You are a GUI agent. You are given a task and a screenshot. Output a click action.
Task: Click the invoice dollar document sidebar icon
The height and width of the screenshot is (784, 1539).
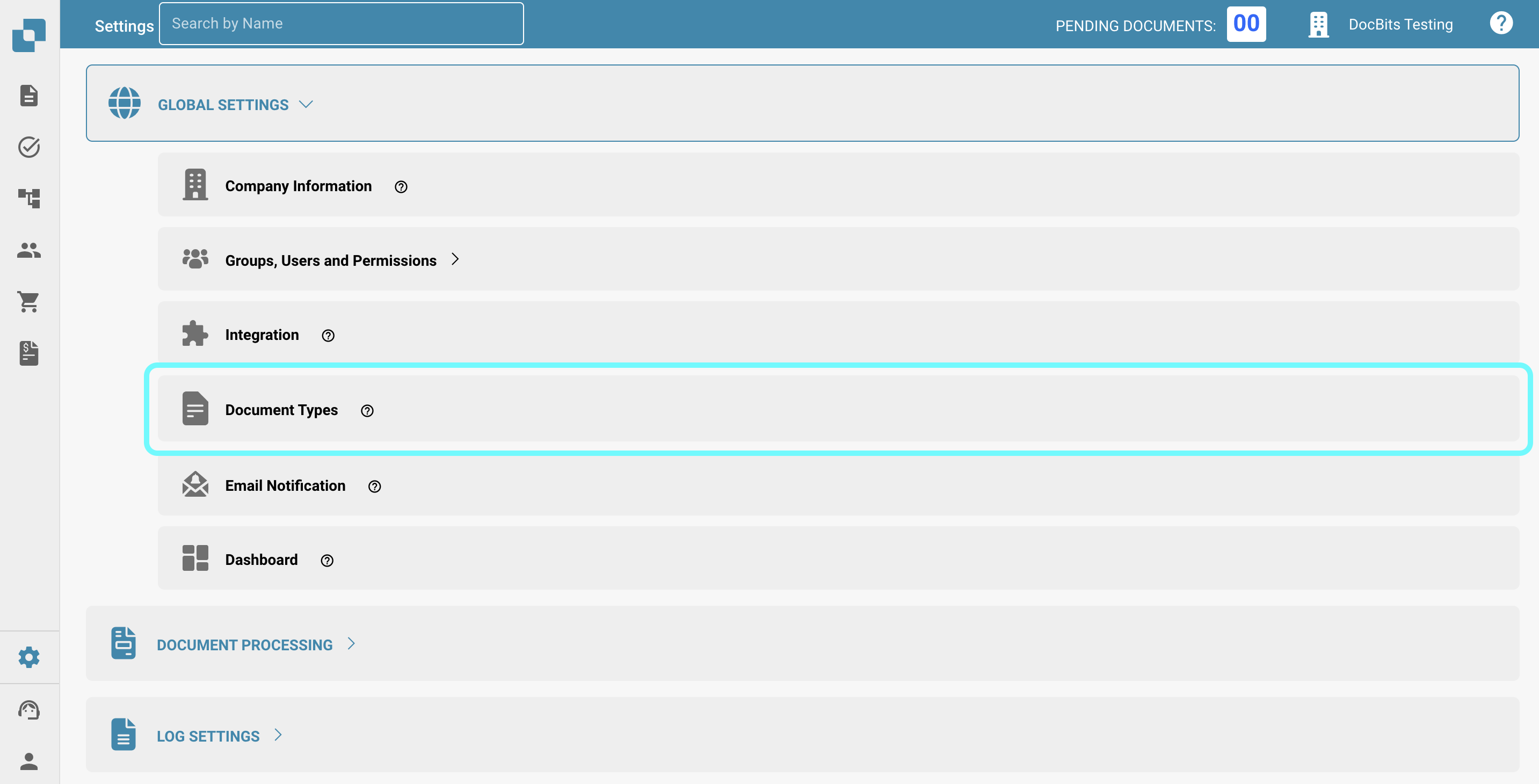[x=28, y=353]
